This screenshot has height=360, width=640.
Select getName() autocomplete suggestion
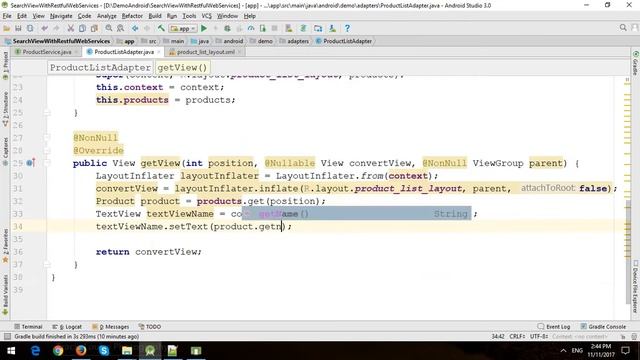[x=356, y=213]
